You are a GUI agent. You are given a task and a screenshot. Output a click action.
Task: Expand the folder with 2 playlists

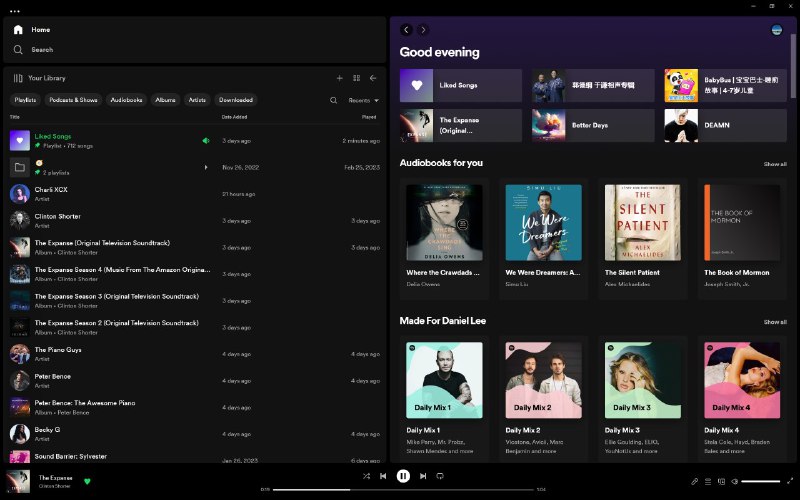point(206,167)
